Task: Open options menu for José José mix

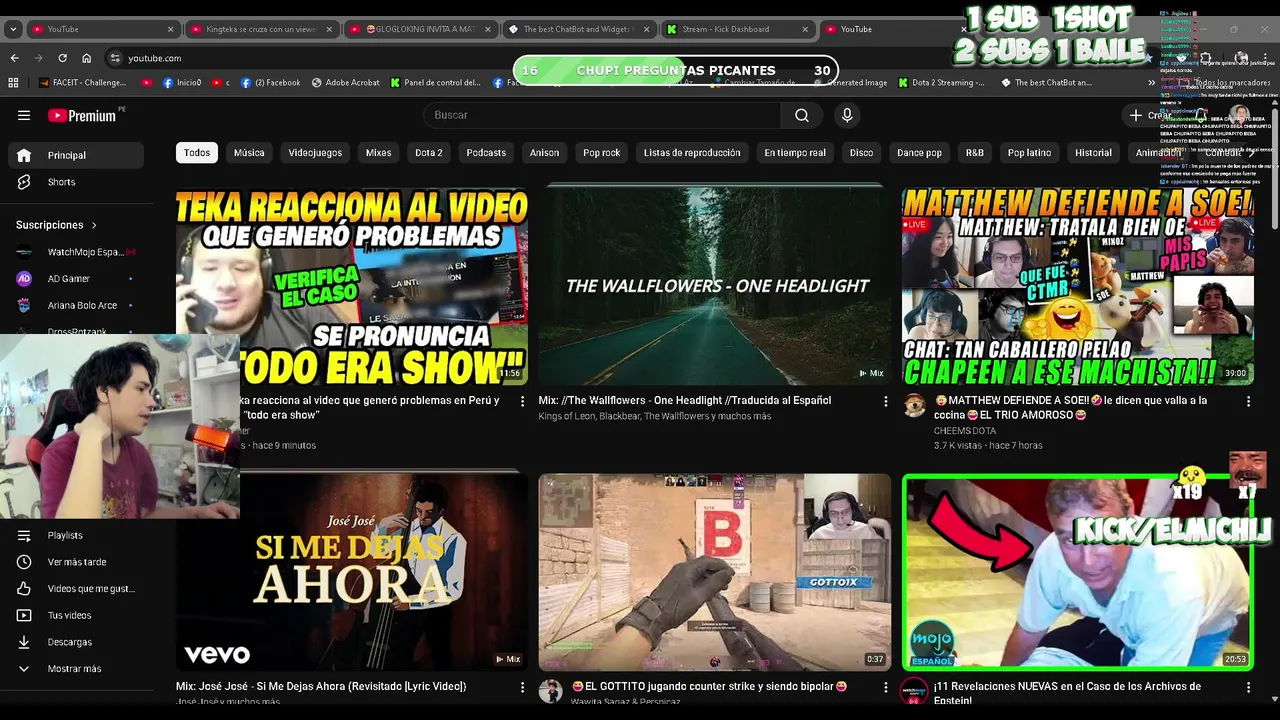Action: click(522, 687)
